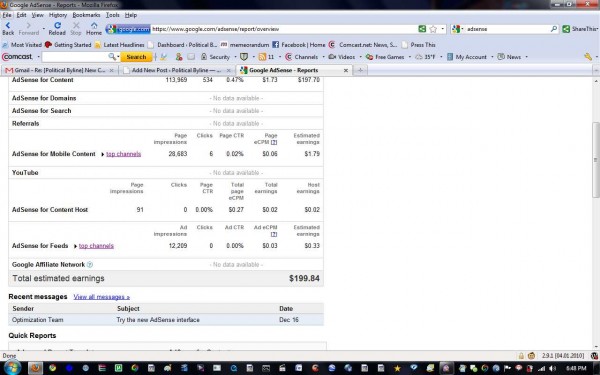Screen dimensions: 600x375
Task: Click the search bar magnifier icon
Action: tap(553, 29)
